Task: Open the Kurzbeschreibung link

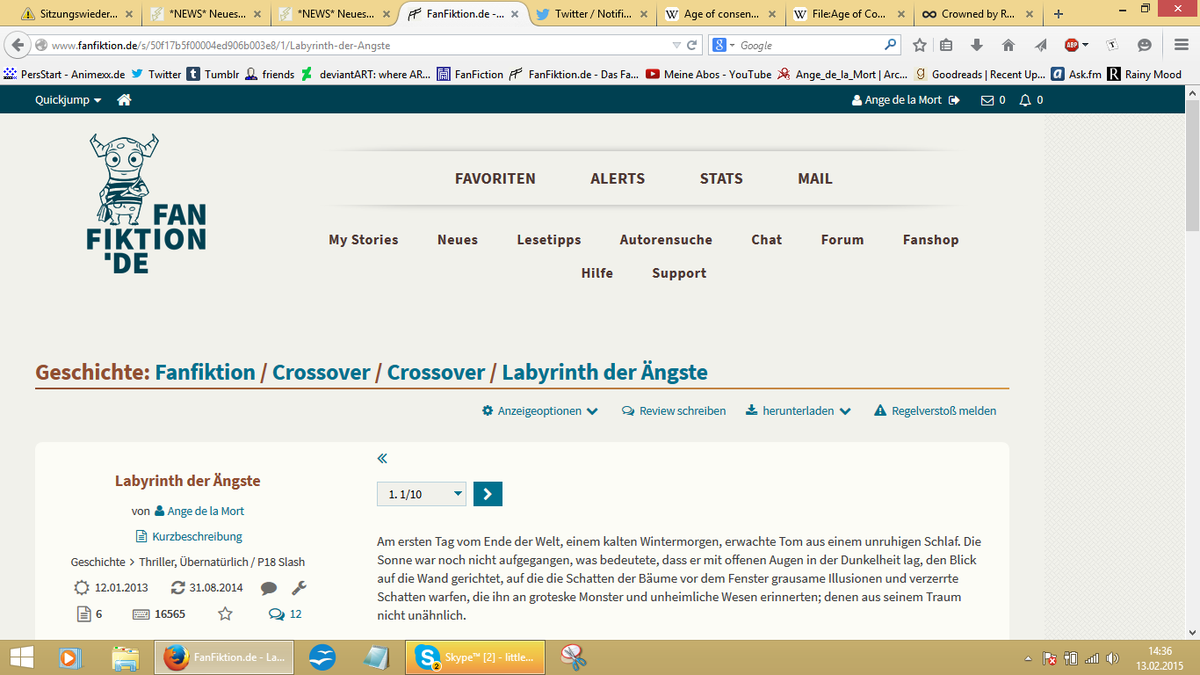Action: click(189, 537)
